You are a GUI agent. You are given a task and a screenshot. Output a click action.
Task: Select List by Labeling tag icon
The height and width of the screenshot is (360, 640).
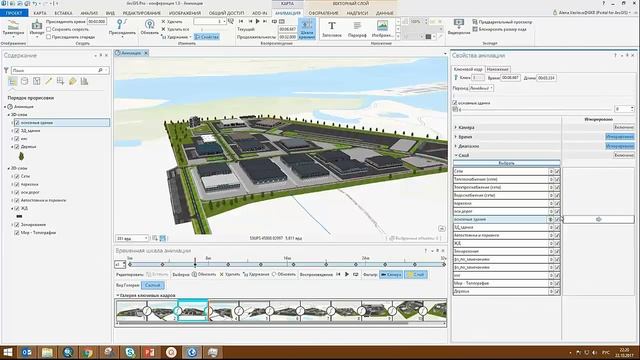72,81
